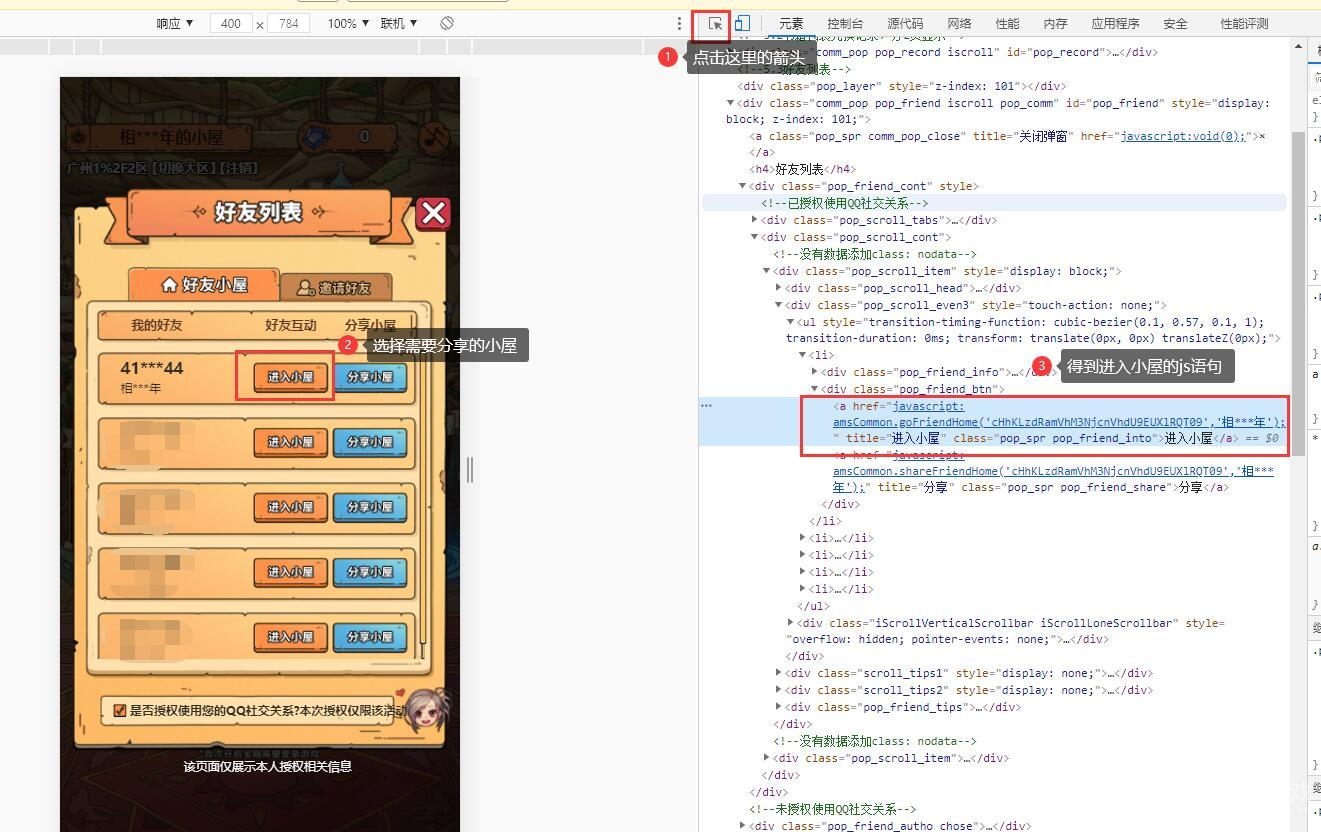Click the 好友互动 column header
This screenshot has width=1321, height=832.
290,325
